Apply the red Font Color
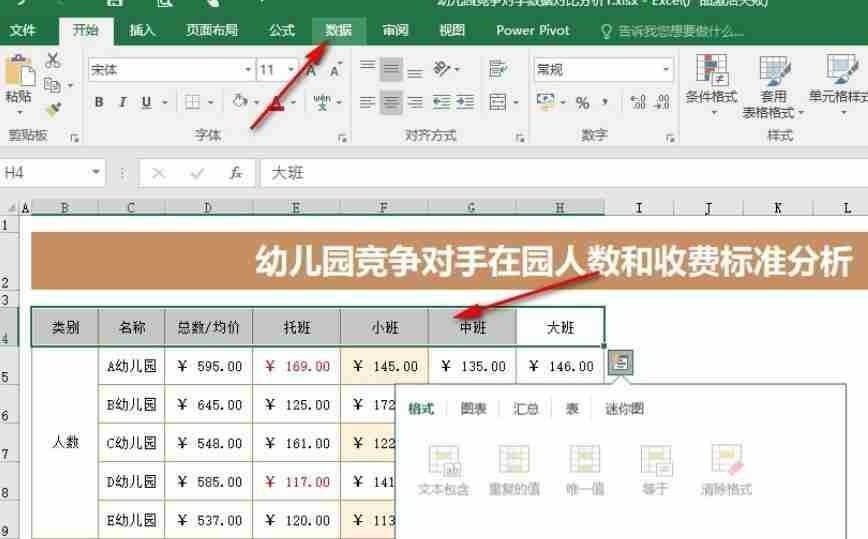Image resolution: width=868 pixels, height=539 pixels. click(x=277, y=102)
